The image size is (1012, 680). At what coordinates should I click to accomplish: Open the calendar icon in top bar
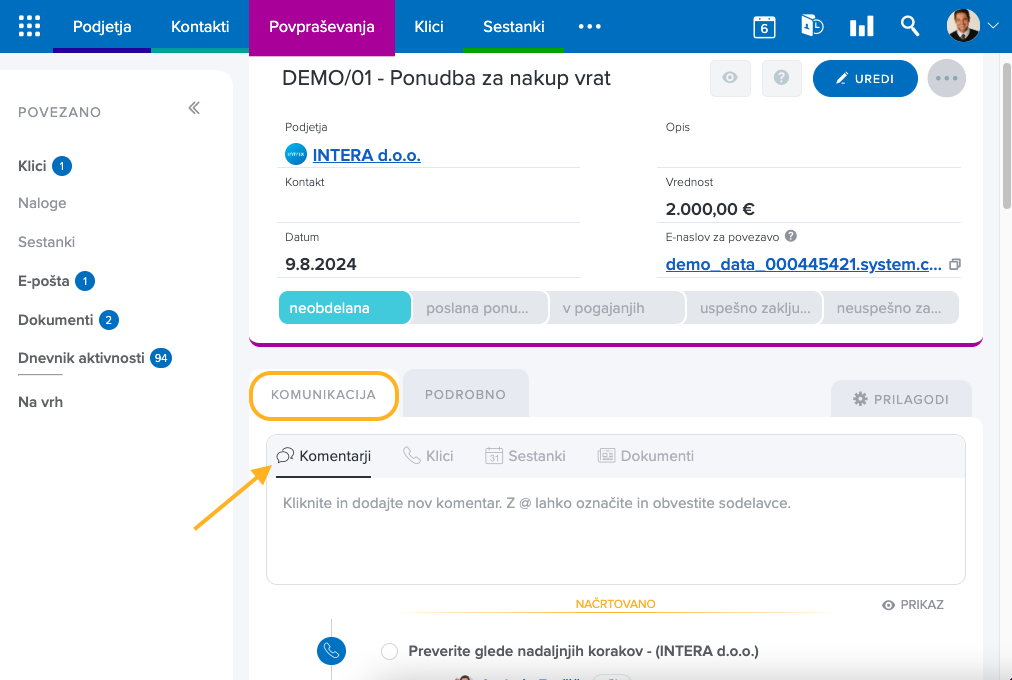[764, 27]
